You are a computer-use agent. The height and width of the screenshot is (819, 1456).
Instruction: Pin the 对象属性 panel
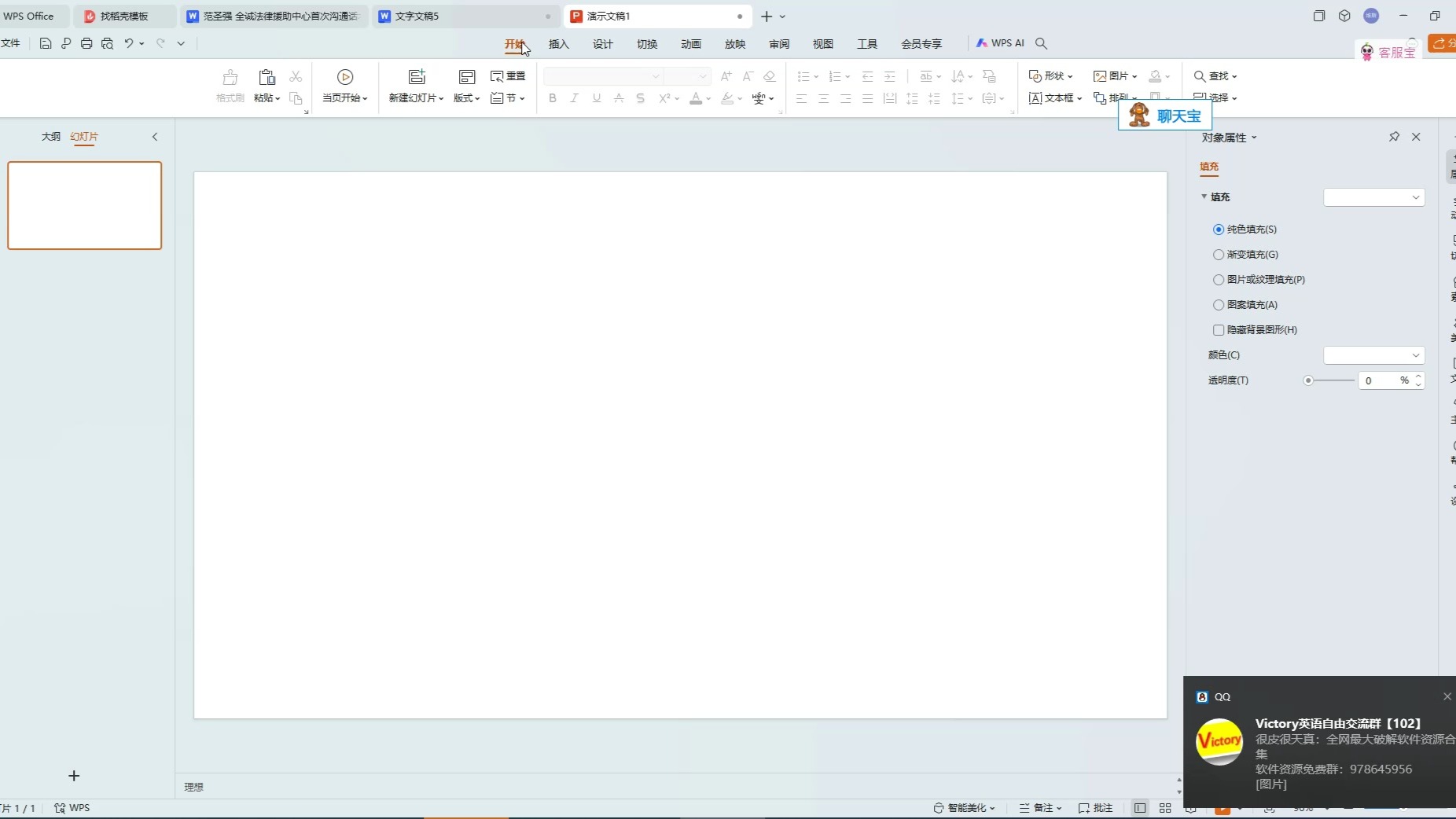1394,137
